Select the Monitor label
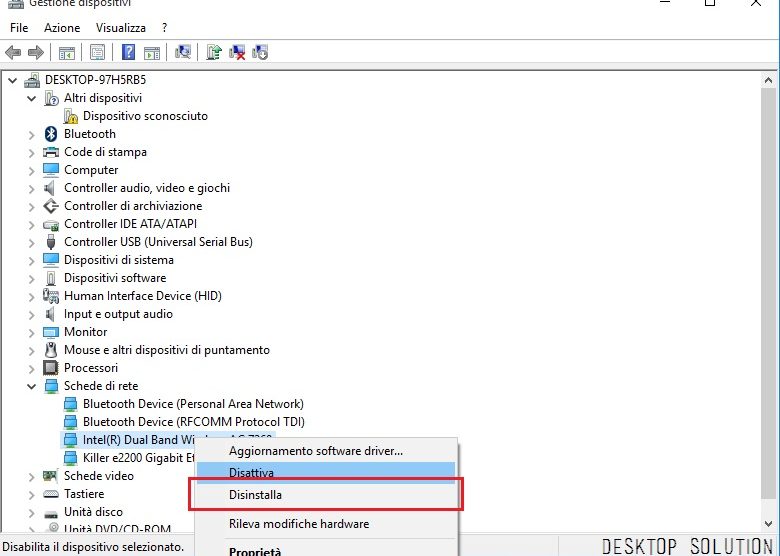Viewport: 780px width, 556px height. coord(86,332)
